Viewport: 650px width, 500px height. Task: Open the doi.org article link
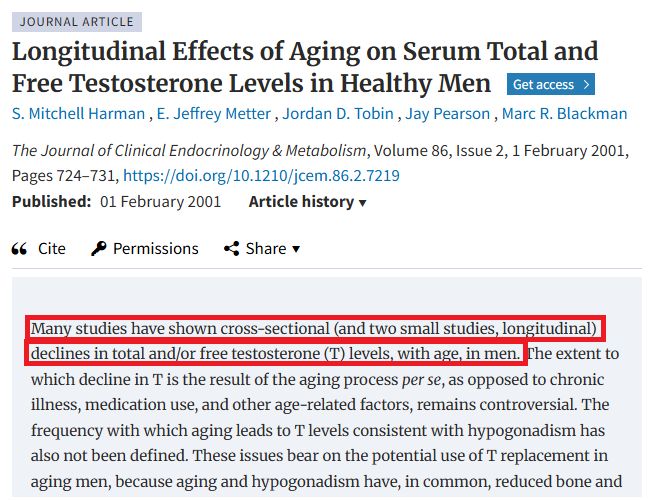[x=261, y=176]
